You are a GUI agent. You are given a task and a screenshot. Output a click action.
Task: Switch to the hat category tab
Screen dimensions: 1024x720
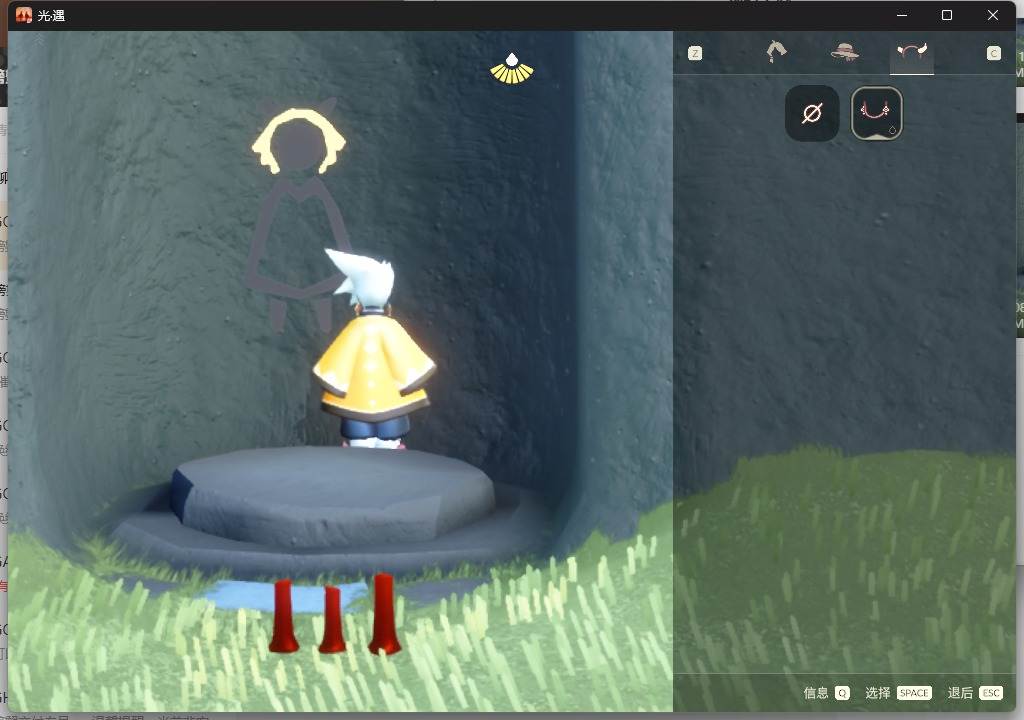coord(844,52)
